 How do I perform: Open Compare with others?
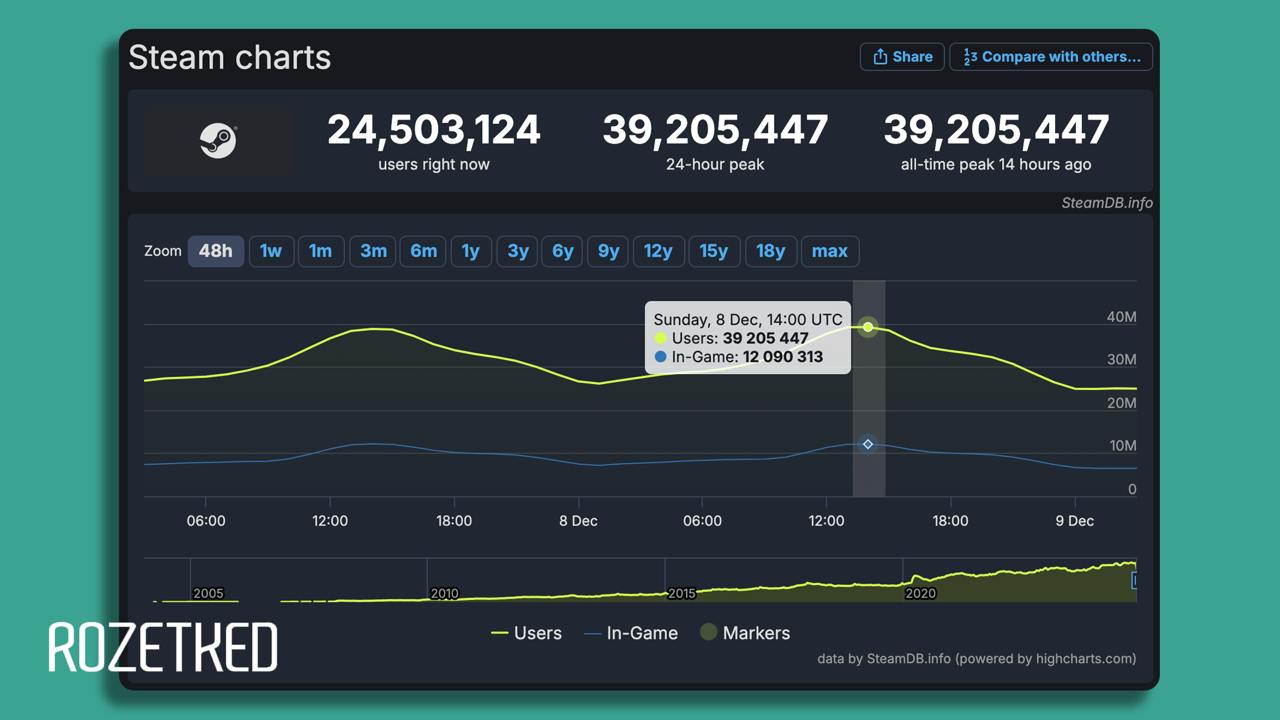point(1051,57)
